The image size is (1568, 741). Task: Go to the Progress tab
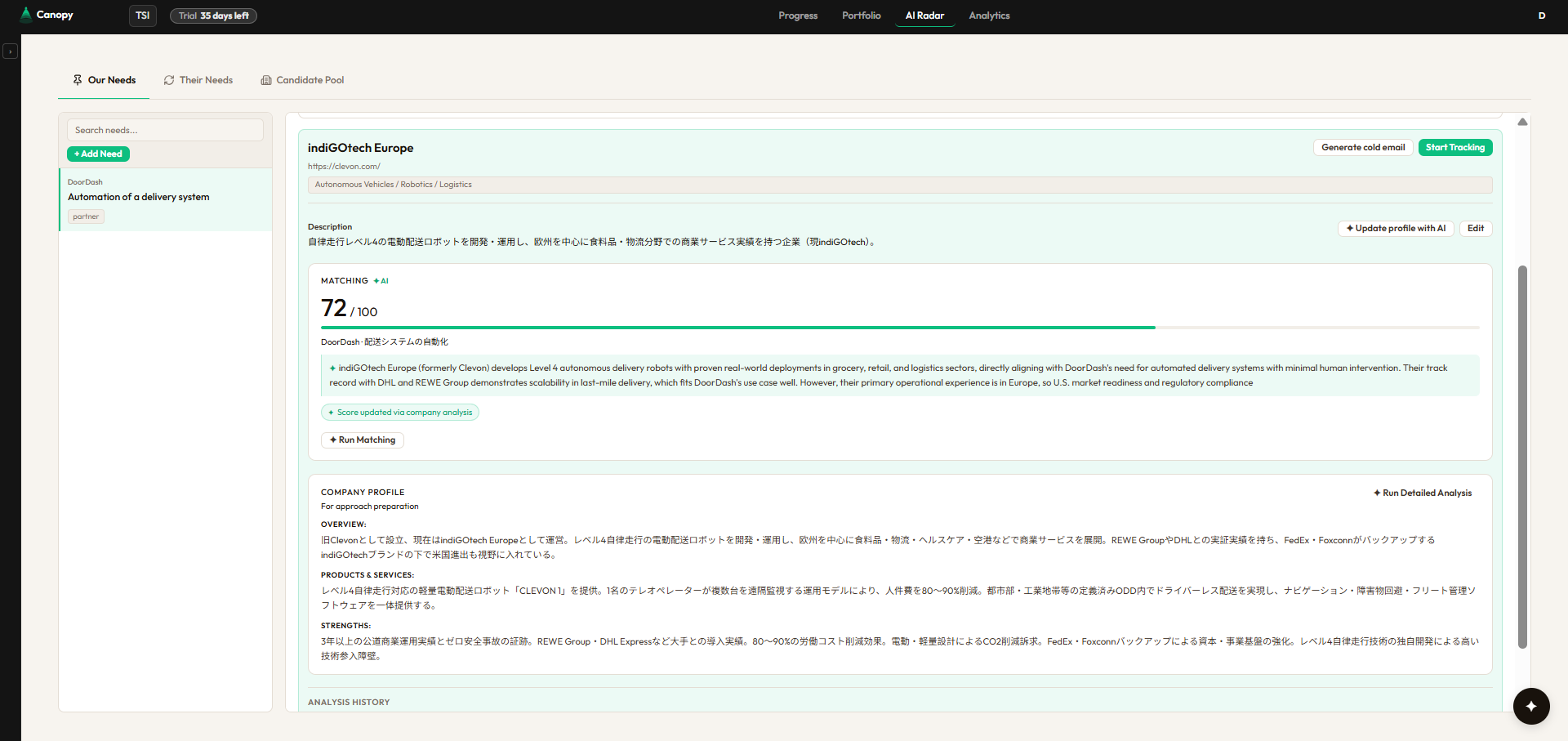pos(798,16)
